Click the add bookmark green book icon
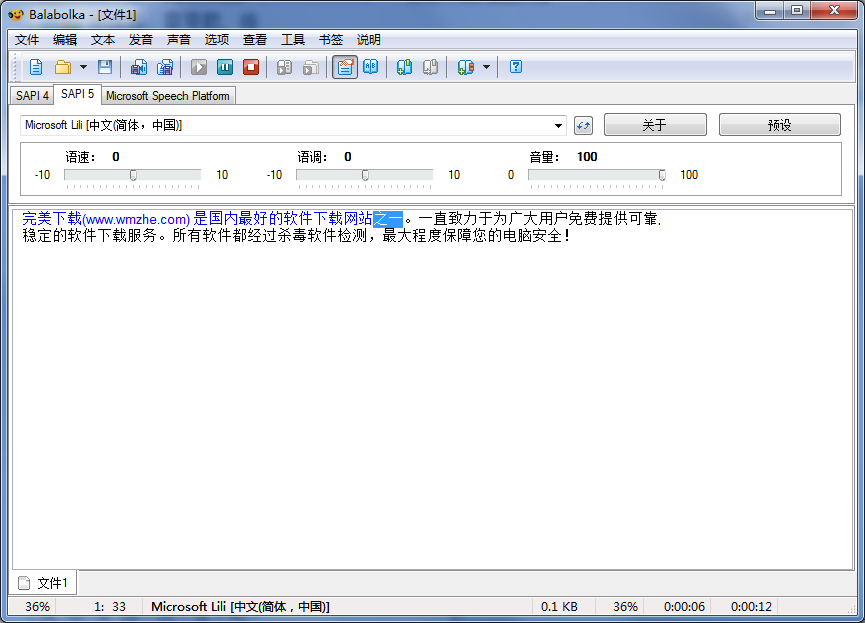865x623 pixels. coord(404,67)
